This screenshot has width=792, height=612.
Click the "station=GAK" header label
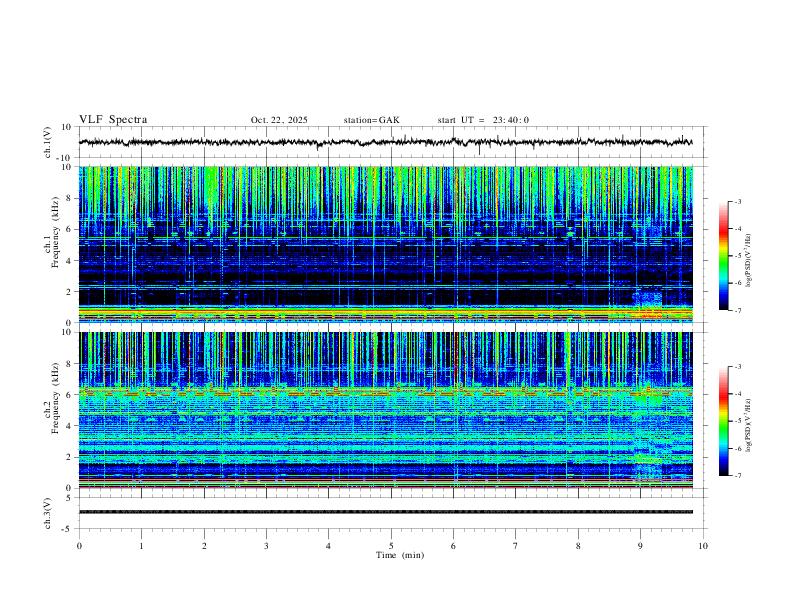pyautogui.click(x=371, y=120)
